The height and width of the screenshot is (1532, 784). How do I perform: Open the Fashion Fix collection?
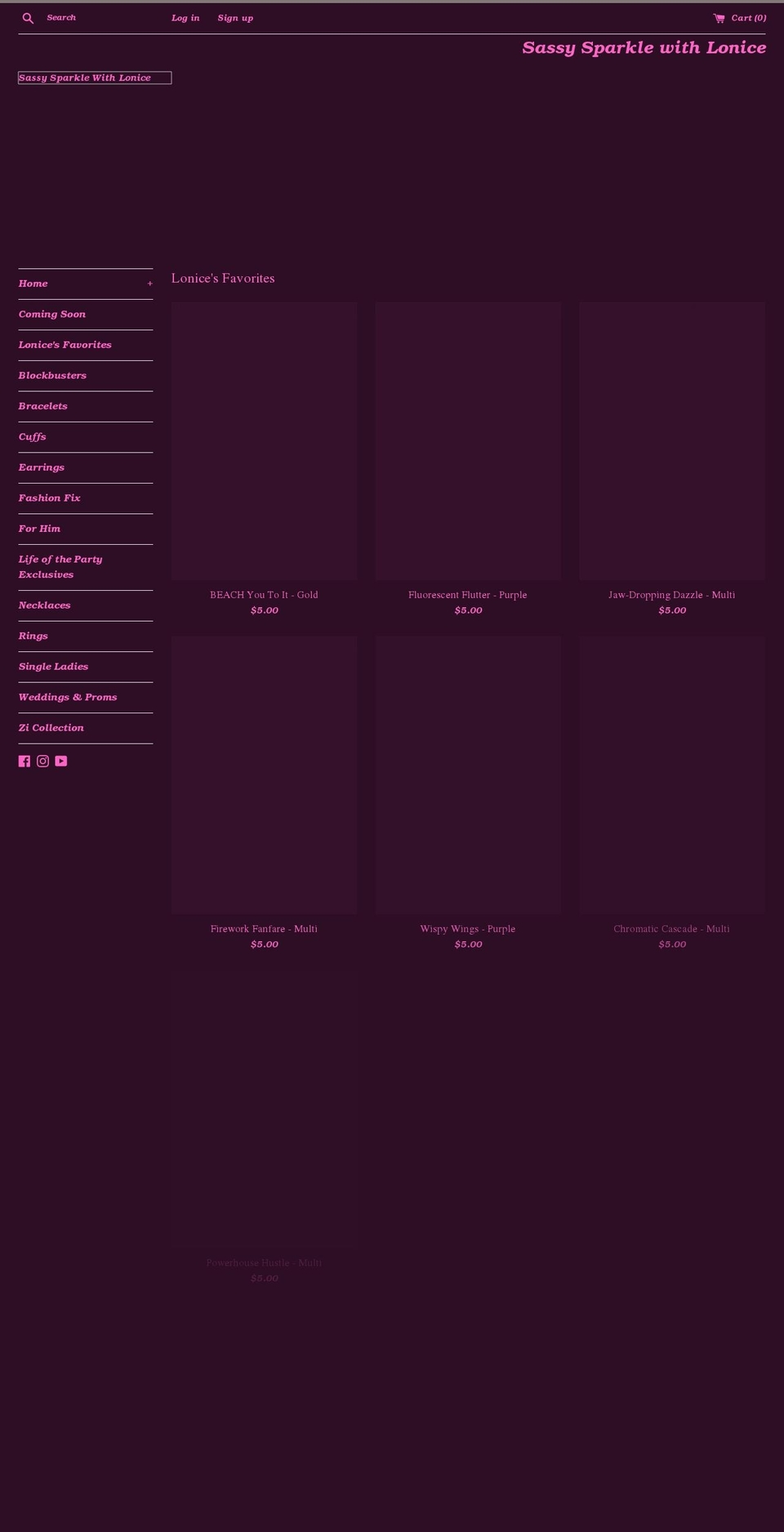50,498
